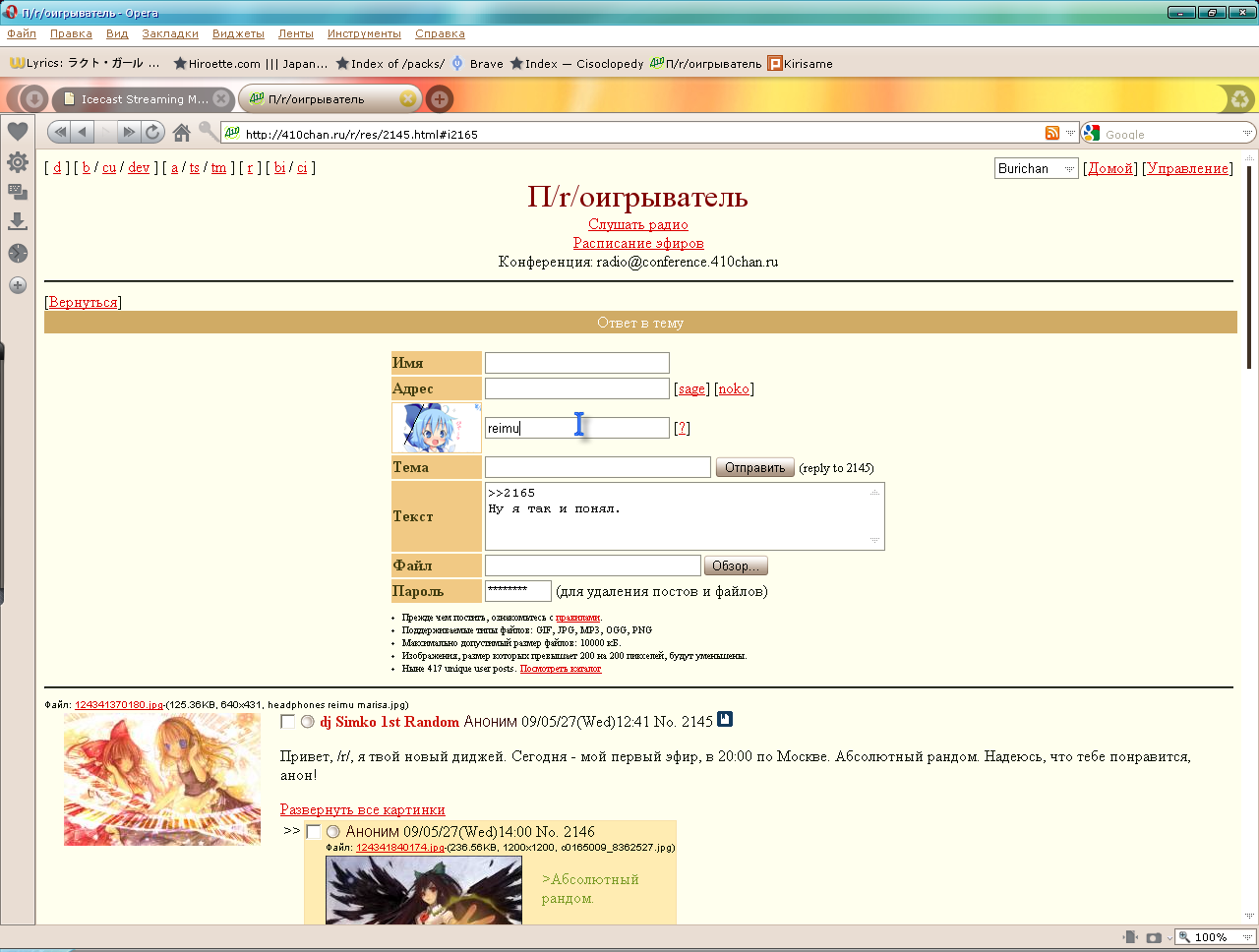Viewport: 1259px width, 952px height.
Task: Reload the current page
Action: coord(152,132)
